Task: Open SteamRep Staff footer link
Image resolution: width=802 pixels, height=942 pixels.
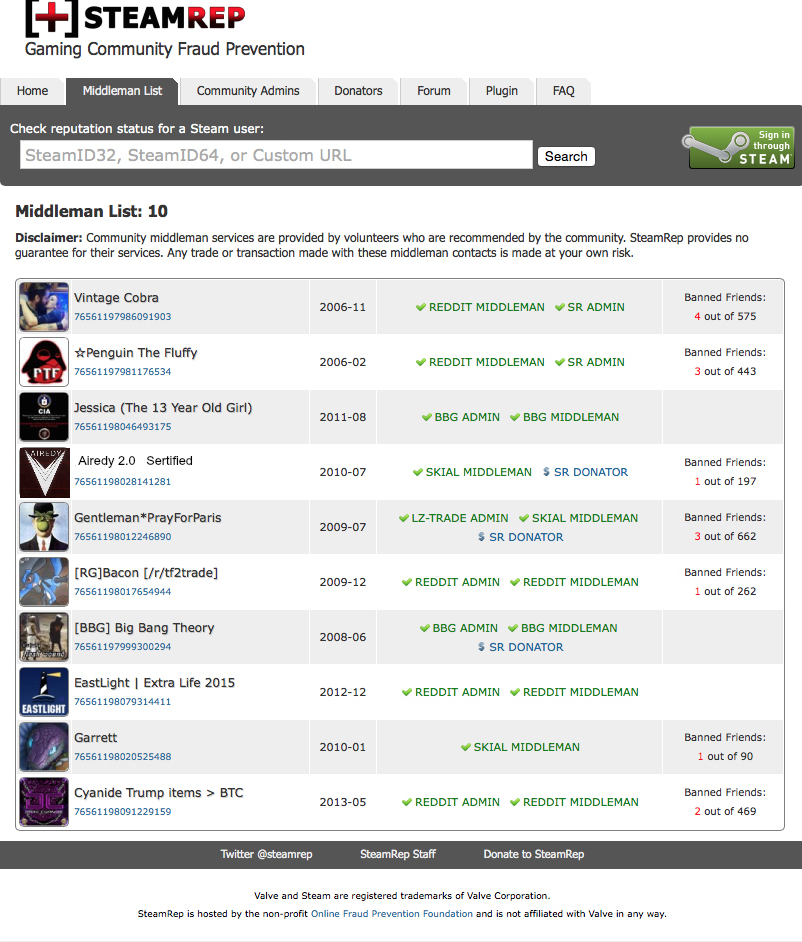Action: click(x=398, y=854)
